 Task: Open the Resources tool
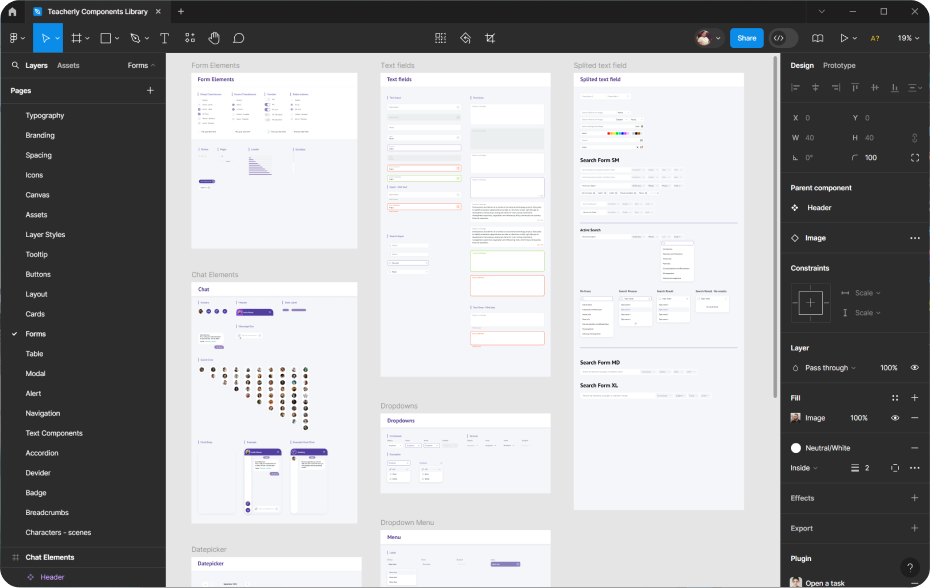190,38
